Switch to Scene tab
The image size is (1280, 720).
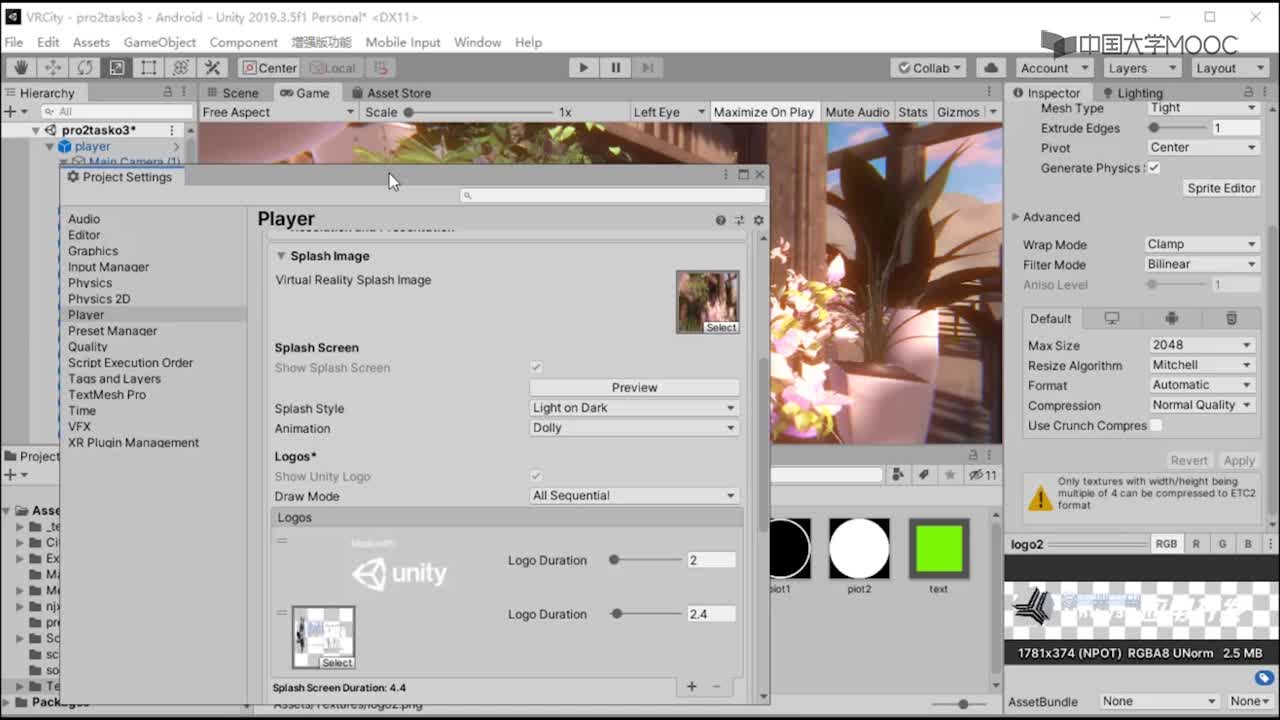tap(231, 93)
